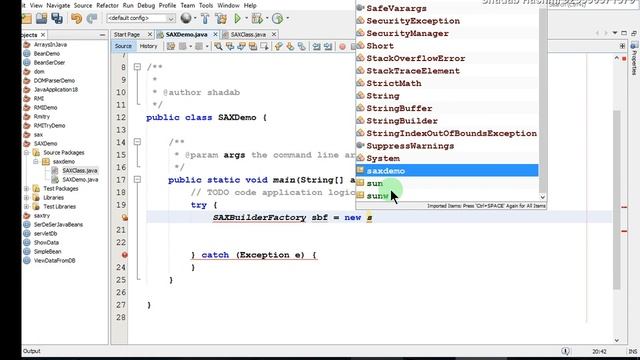The width and height of the screenshot is (640, 360).
Task: Click the Shift Line Left icon
Action: click(x=317, y=47)
